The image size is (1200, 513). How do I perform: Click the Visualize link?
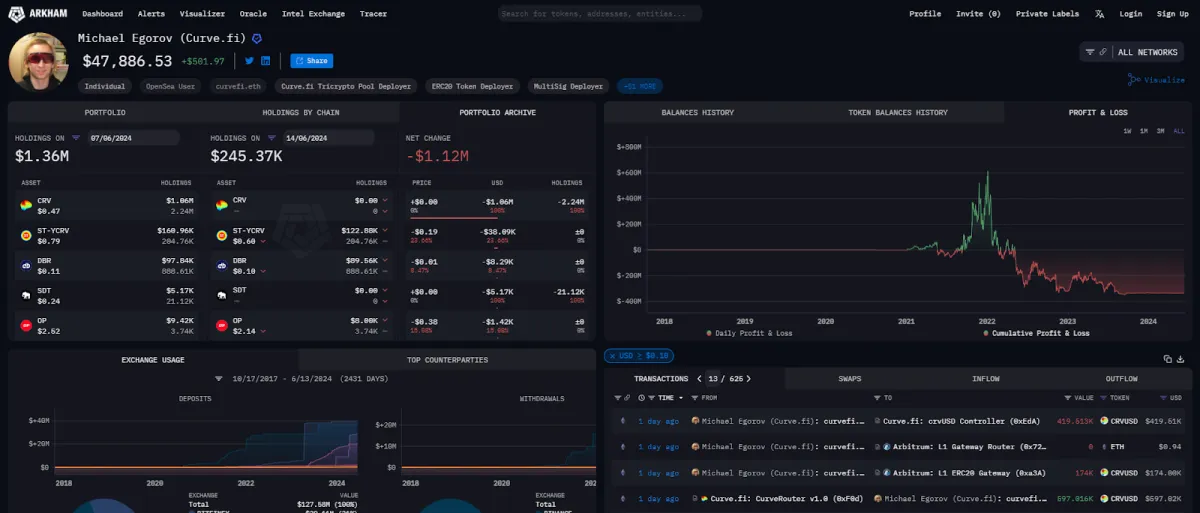point(1157,80)
